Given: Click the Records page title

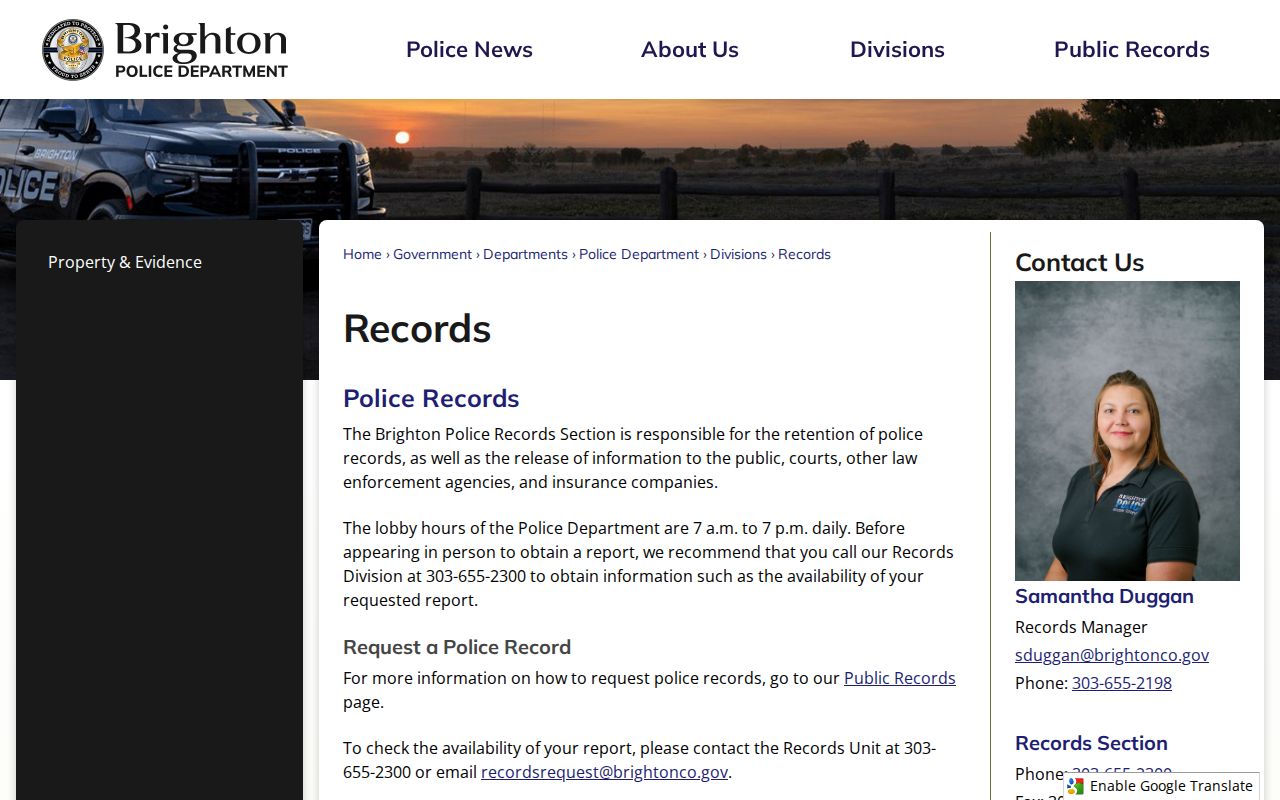Looking at the screenshot, I should [x=417, y=329].
